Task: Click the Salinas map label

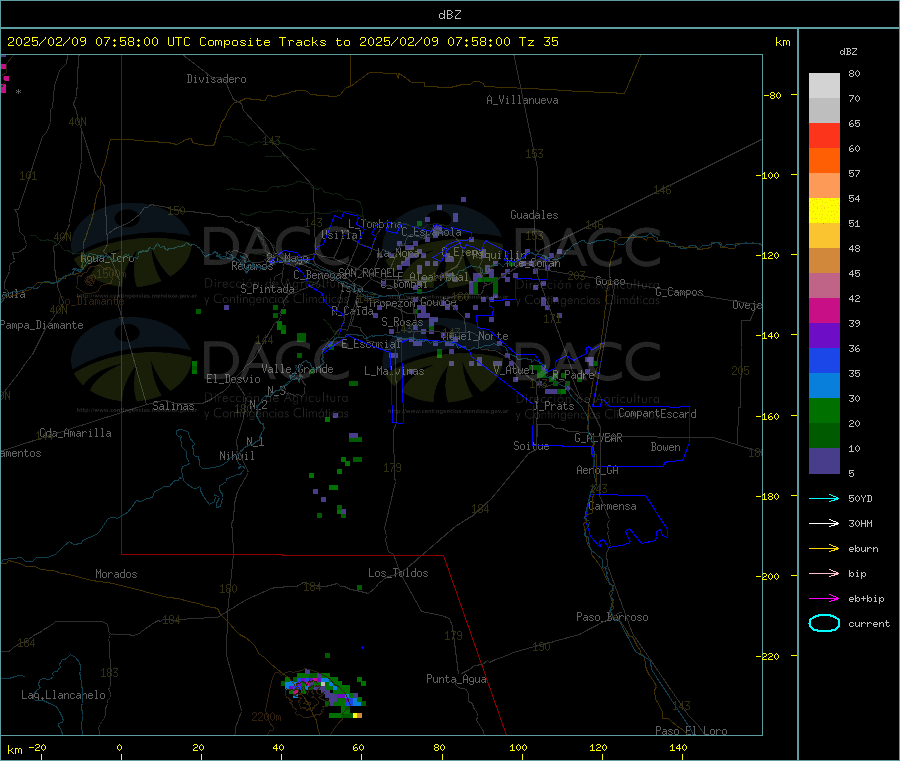Action: pyautogui.click(x=173, y=406)
